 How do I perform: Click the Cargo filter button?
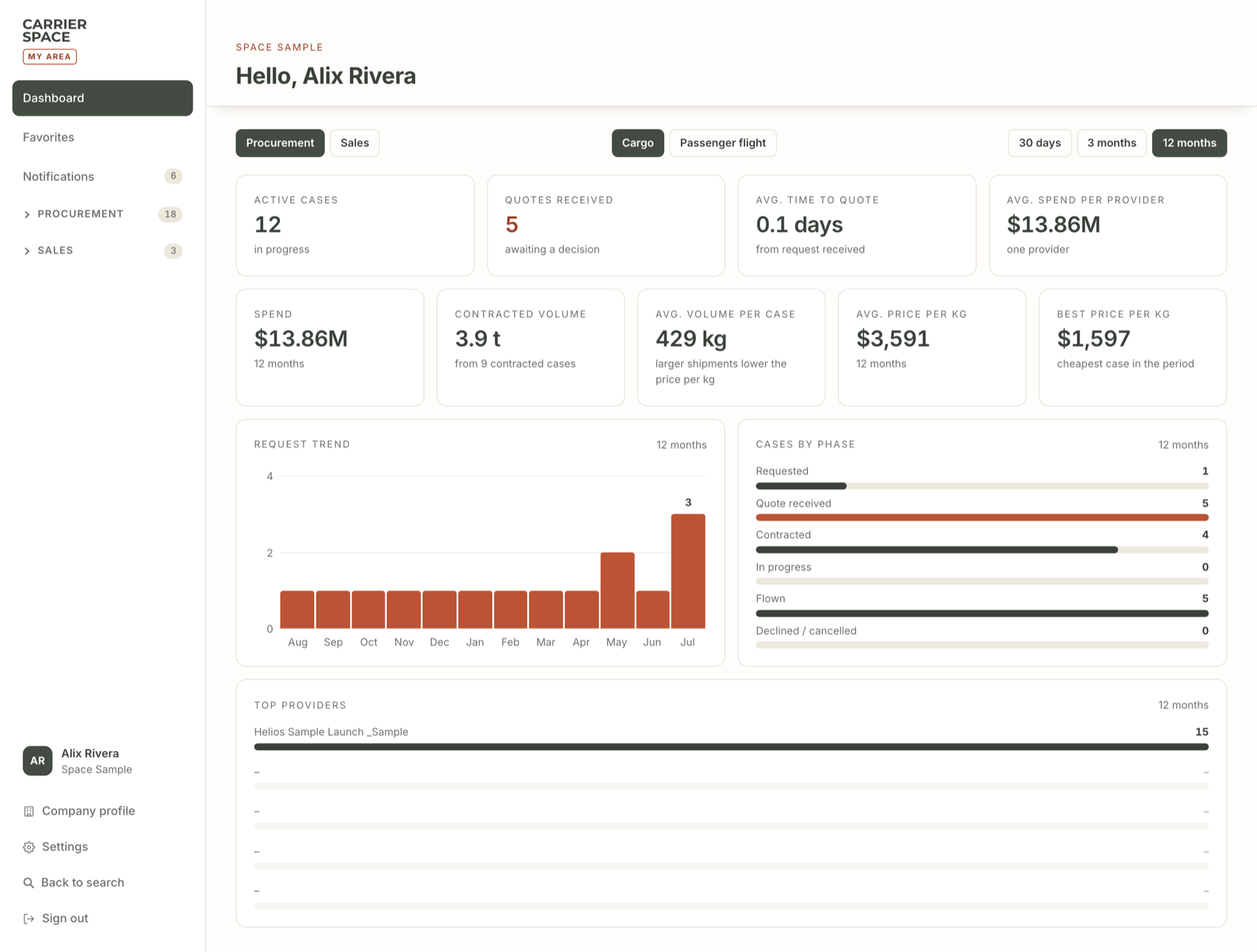pyautogui.click(x=638, y=143)
